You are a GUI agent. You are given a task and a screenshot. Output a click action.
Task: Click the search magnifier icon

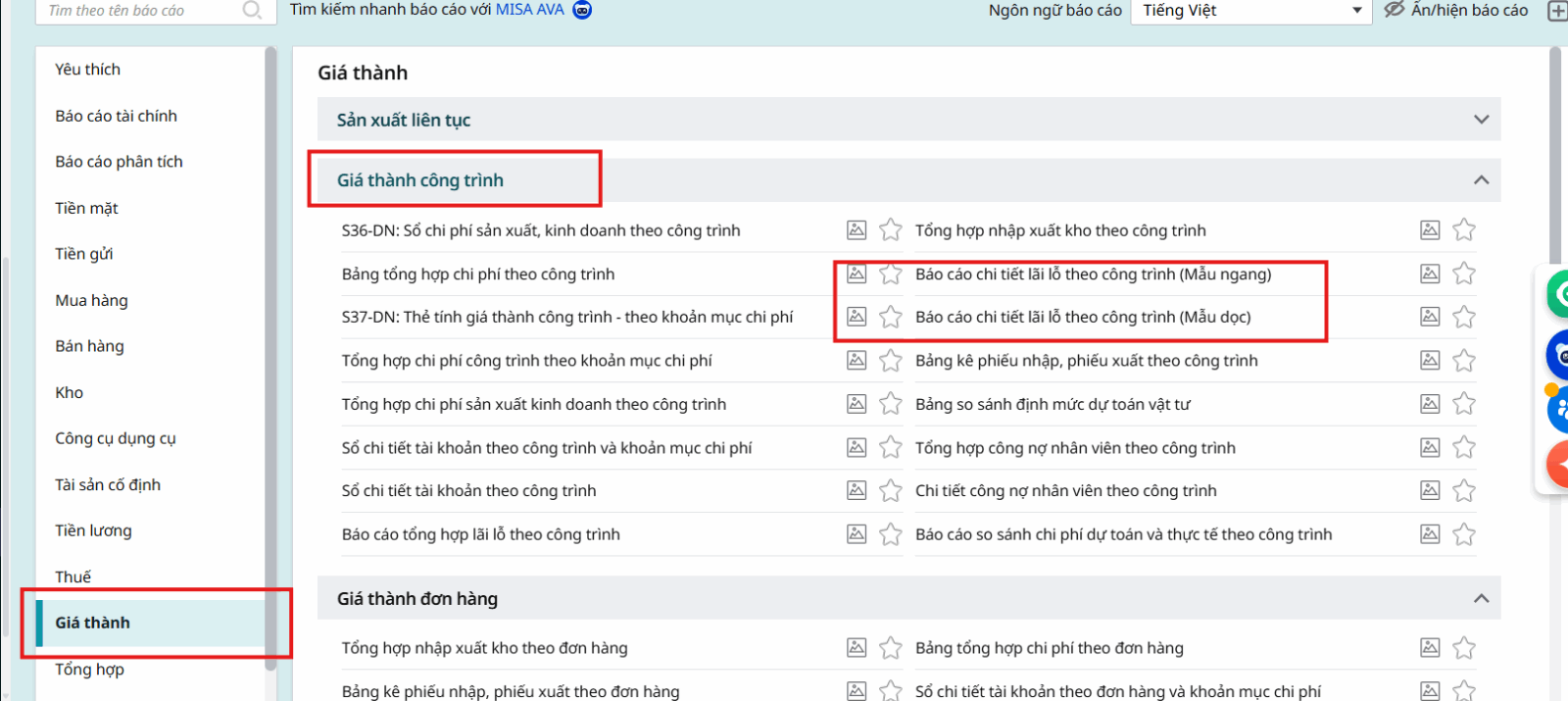252,10
